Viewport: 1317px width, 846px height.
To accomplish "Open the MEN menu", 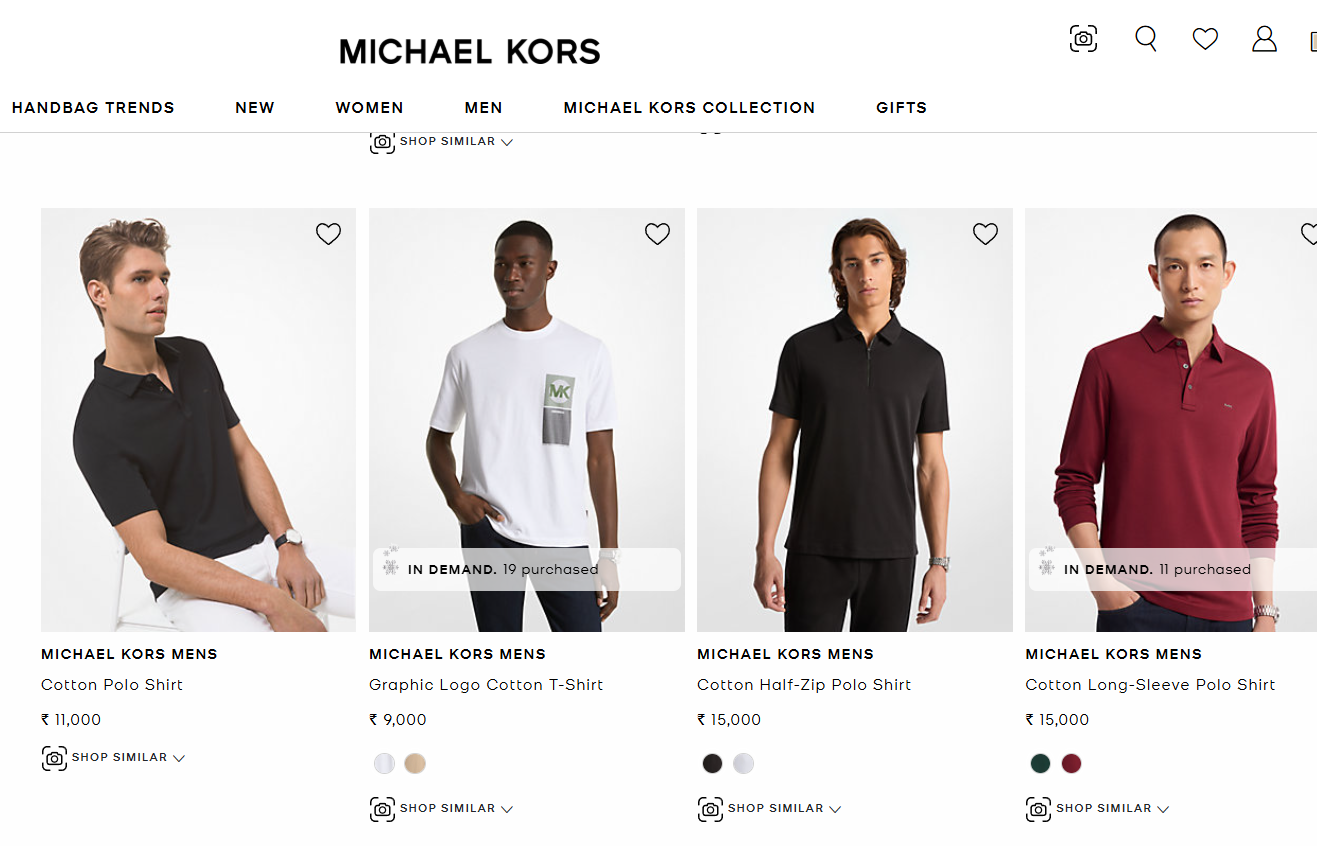I will click(483, 108).
